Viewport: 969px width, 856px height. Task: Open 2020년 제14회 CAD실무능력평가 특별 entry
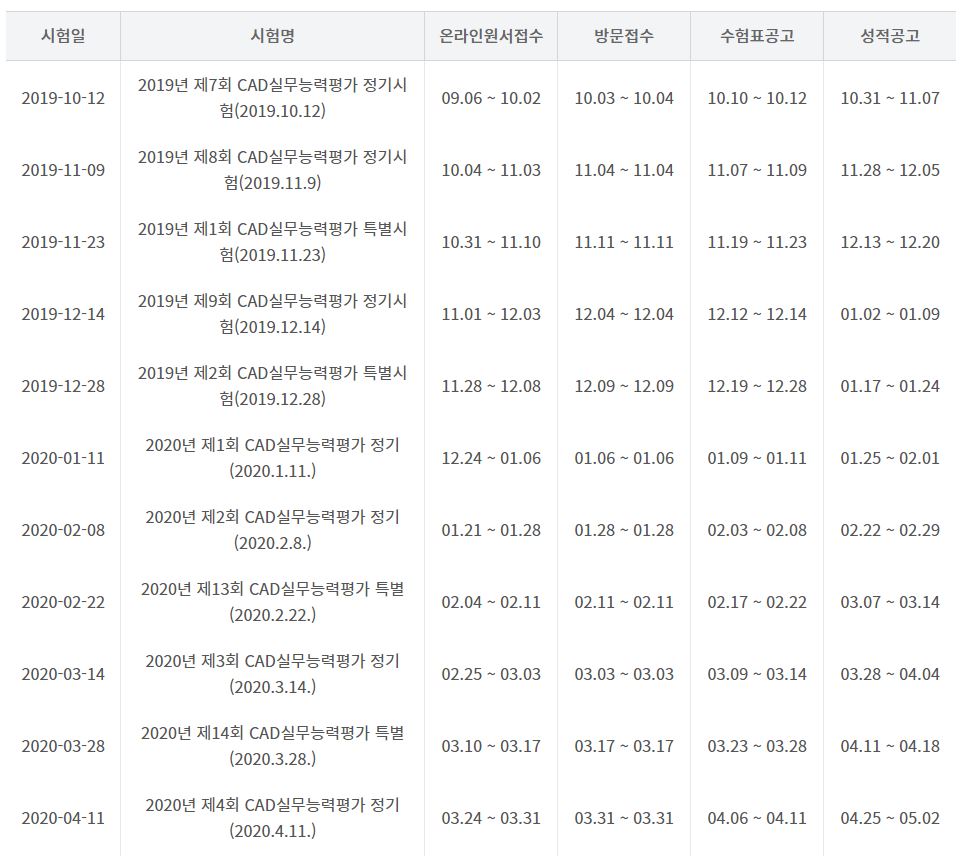click(x=273, y=746)
